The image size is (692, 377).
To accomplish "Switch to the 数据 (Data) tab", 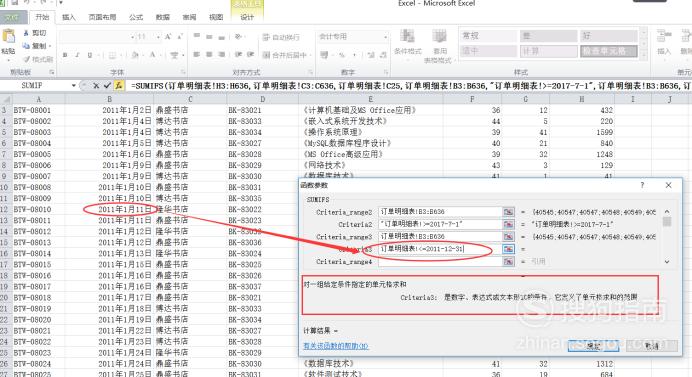I will [x=162, y=17].
